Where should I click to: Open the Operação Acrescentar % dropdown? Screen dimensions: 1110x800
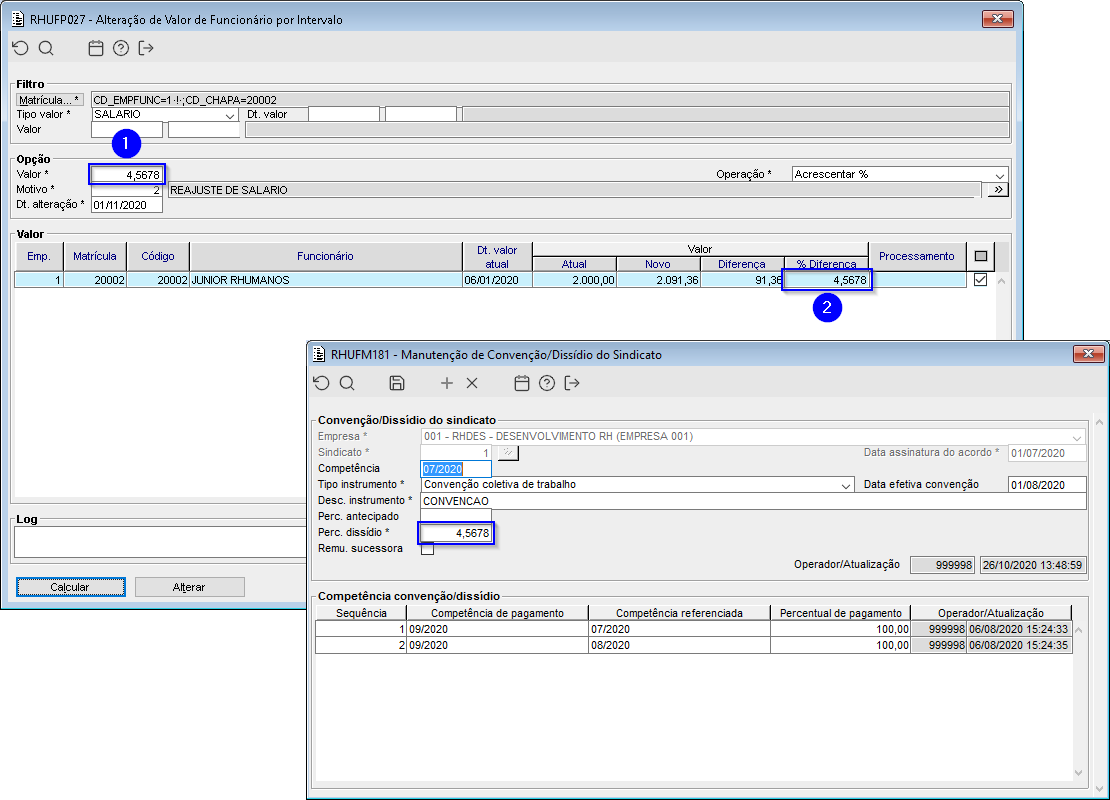coord(1000,175)
